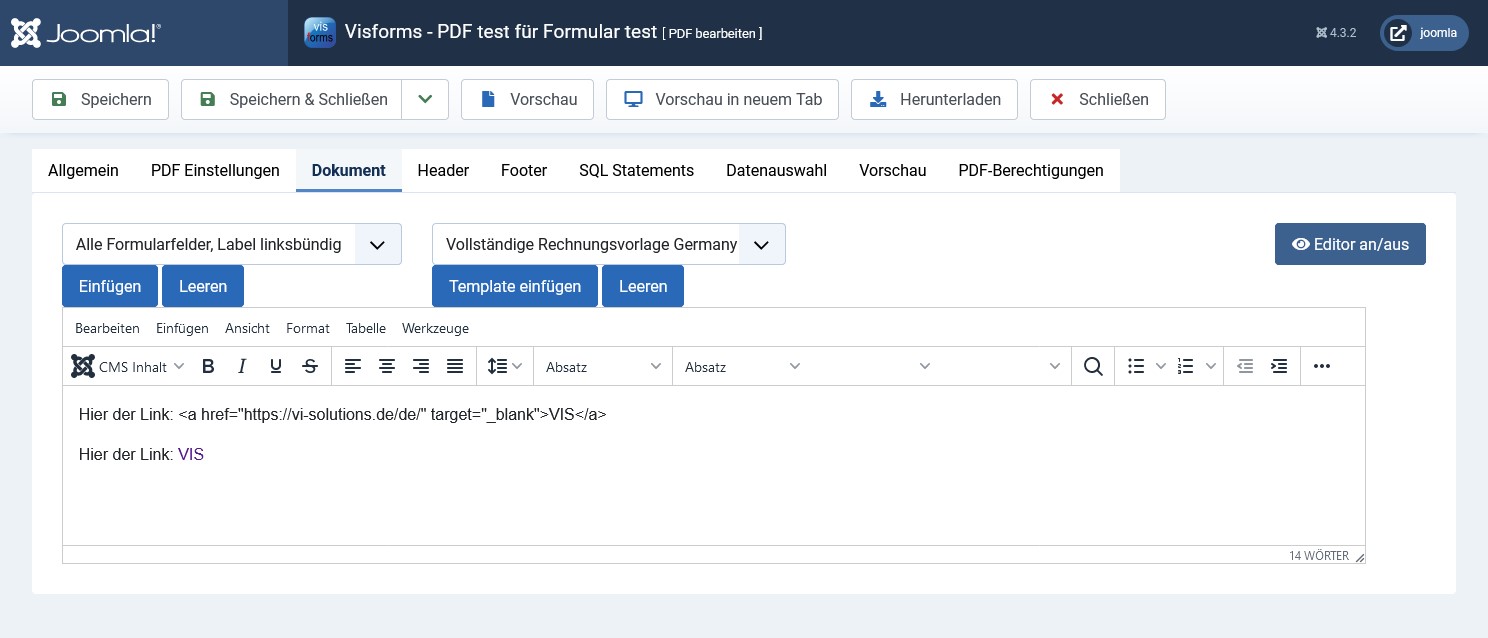1488x638 pixels.
Task: Show more toolbar options ellipsis
Action: click(x=1322, y=367)
